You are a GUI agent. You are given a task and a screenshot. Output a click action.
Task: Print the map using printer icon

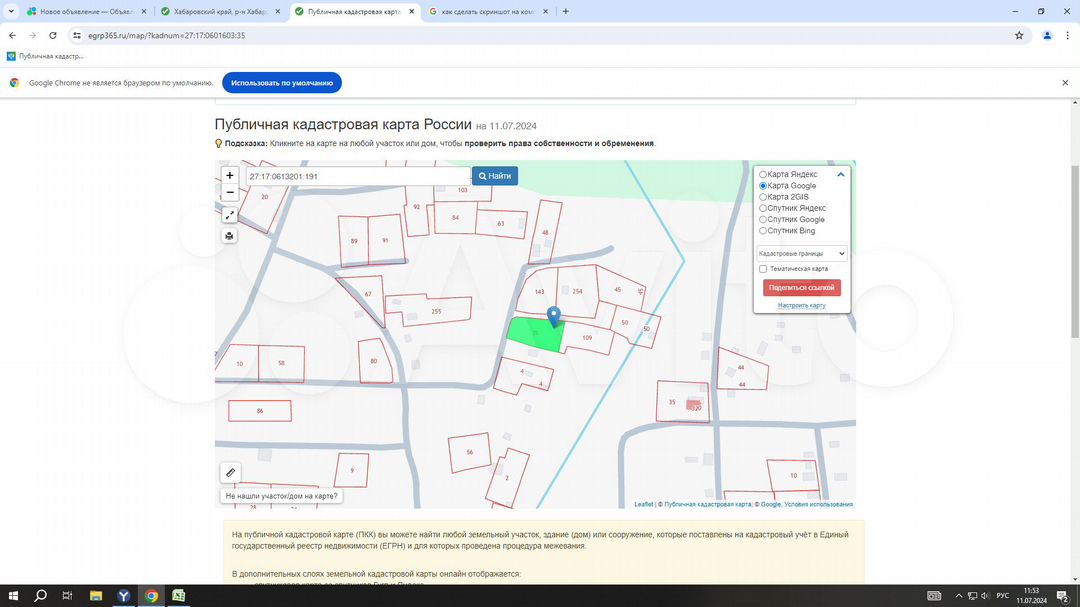[x=230, y=236]
